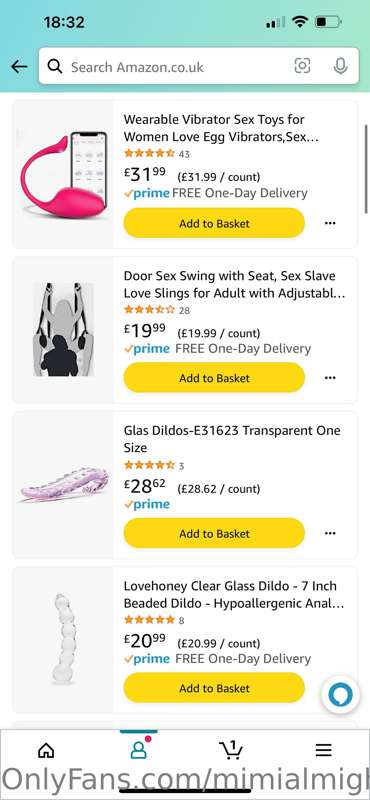
Task: Tap the back arrow icon
Action: tap(19, 66)
